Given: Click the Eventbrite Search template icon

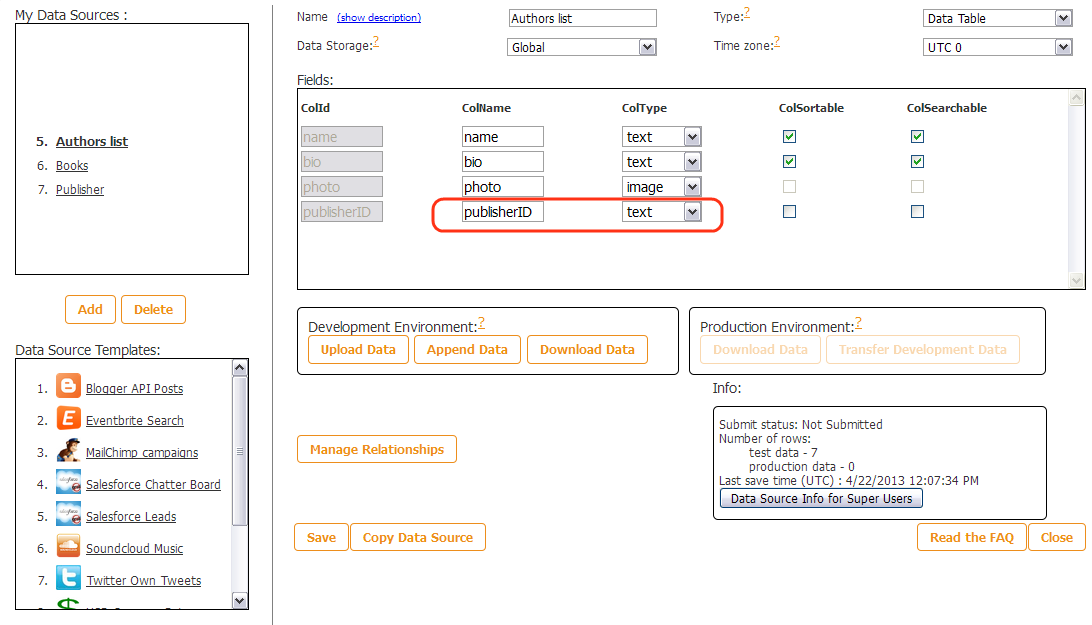Looking at the screenshot, I should pos(68,419).
